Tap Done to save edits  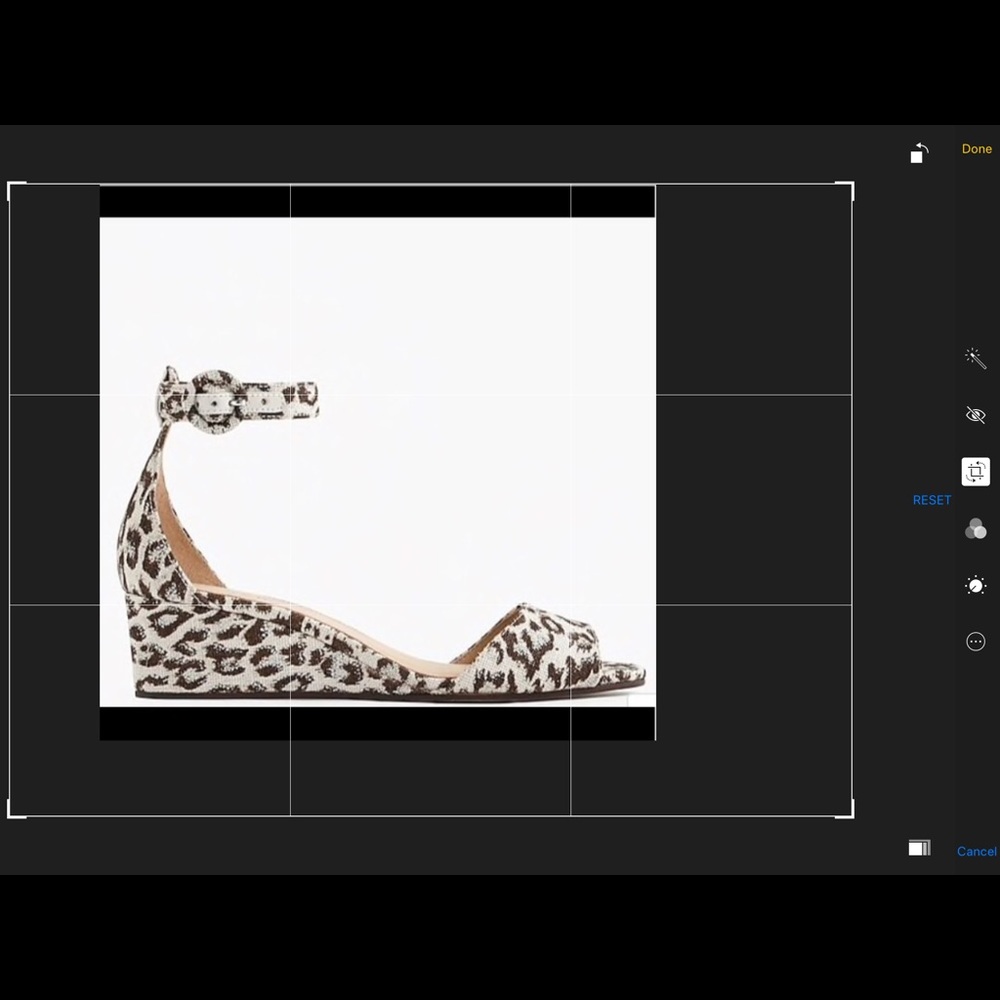coord(976,148)
